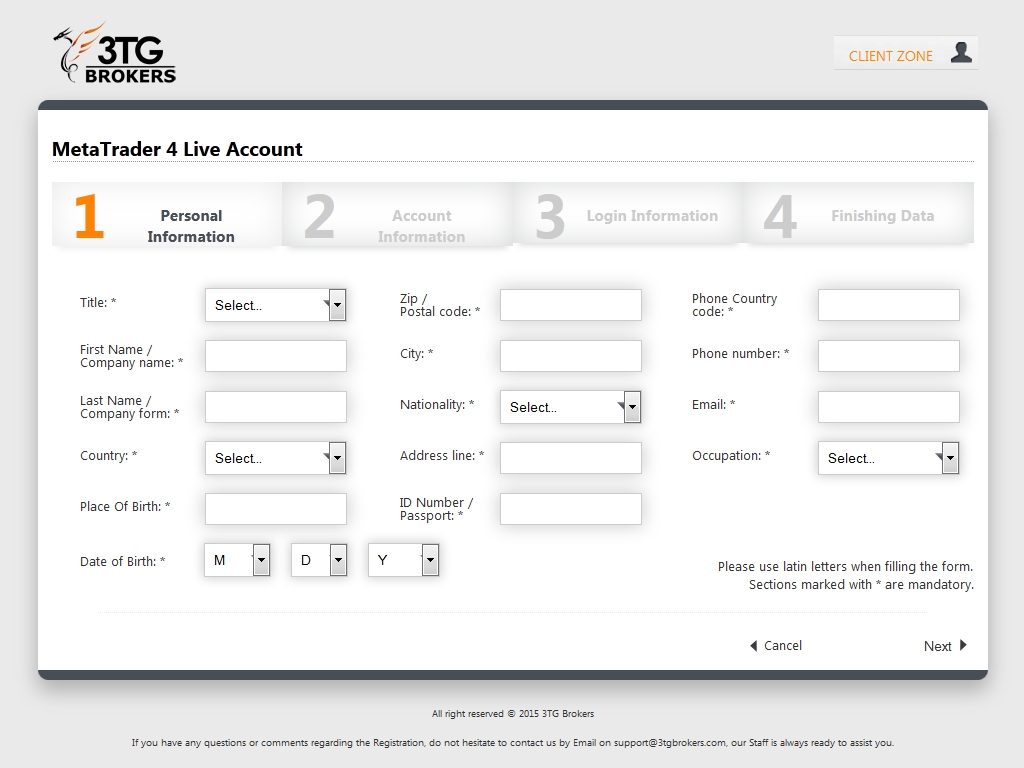Expand the birth year Y dropdown
Viewport: 1024px width, 768px height.
[403, 560]
